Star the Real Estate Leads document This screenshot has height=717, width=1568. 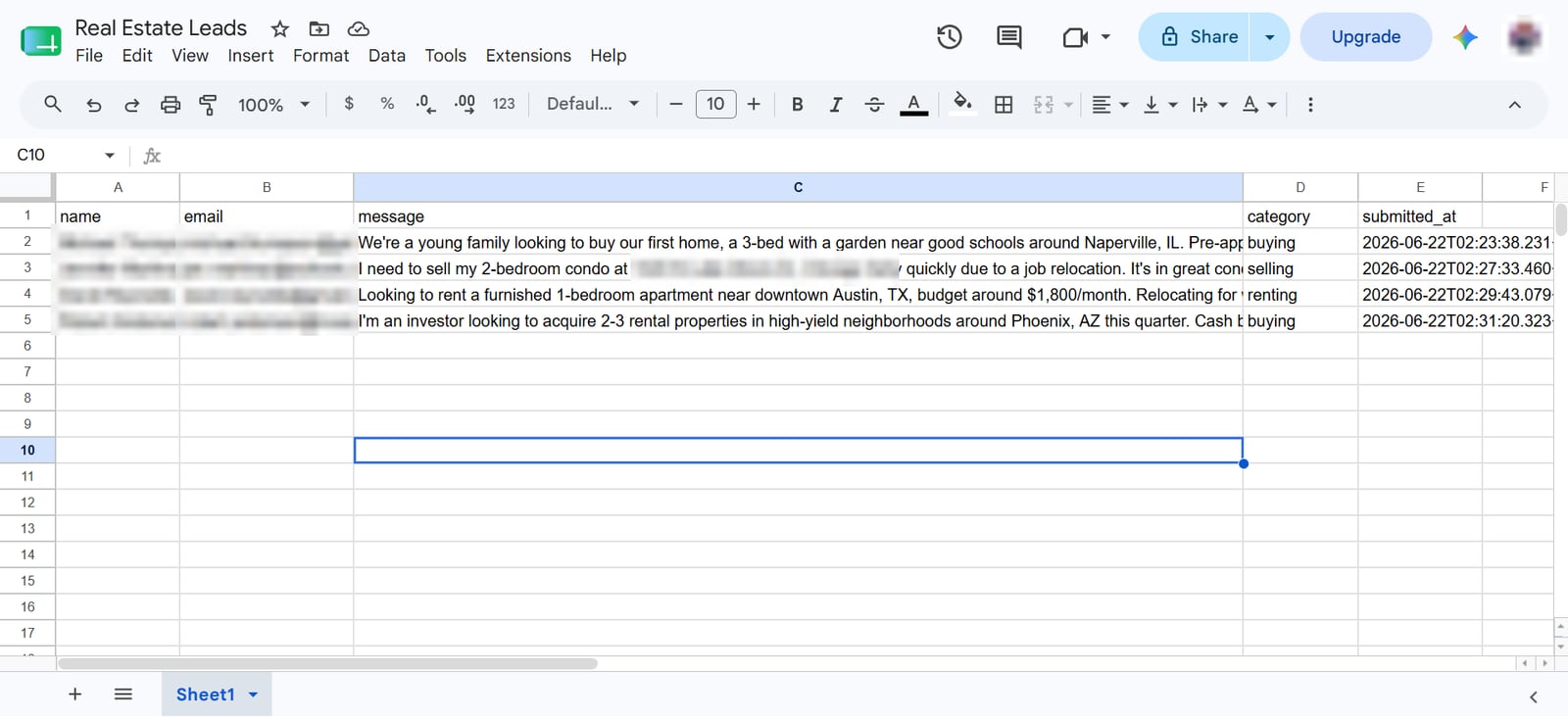(x=280, y=29)
